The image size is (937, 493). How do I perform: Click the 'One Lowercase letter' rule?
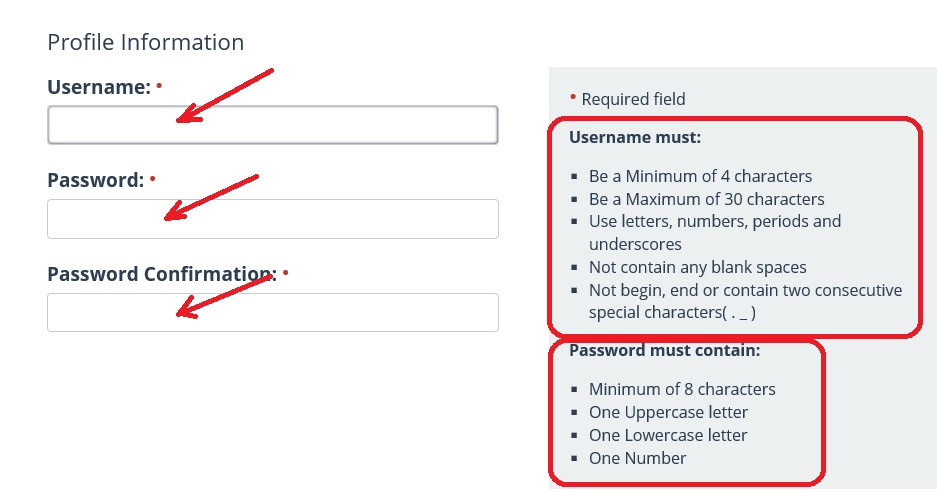point(668,435)
